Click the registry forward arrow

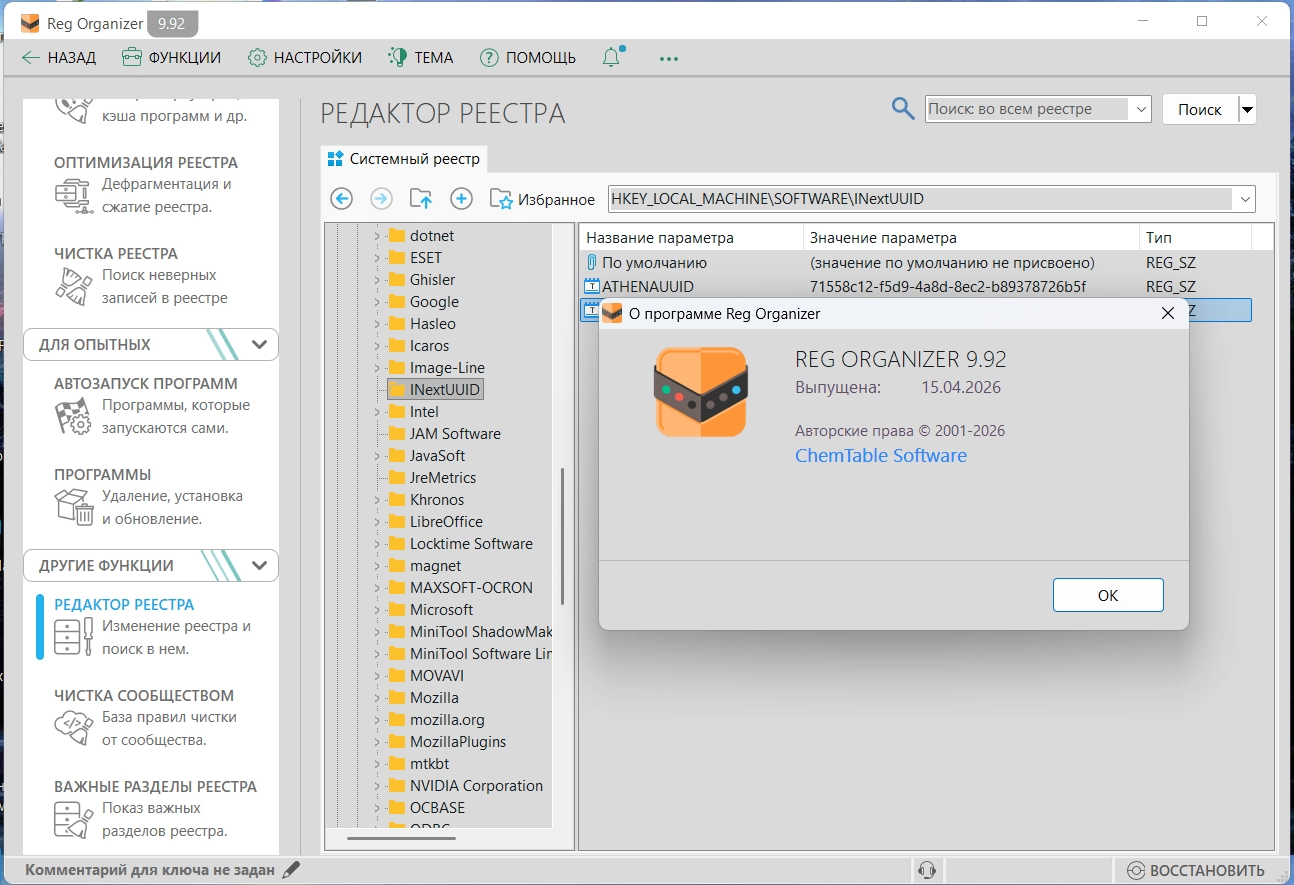382,199
